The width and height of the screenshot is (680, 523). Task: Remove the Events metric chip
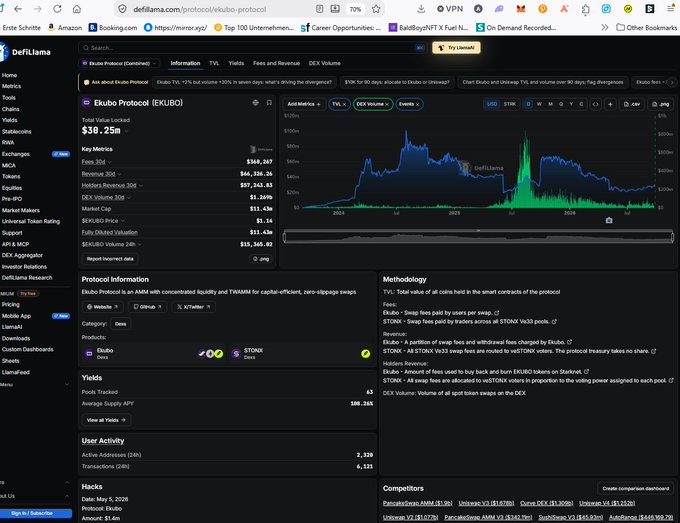[417, 105]
